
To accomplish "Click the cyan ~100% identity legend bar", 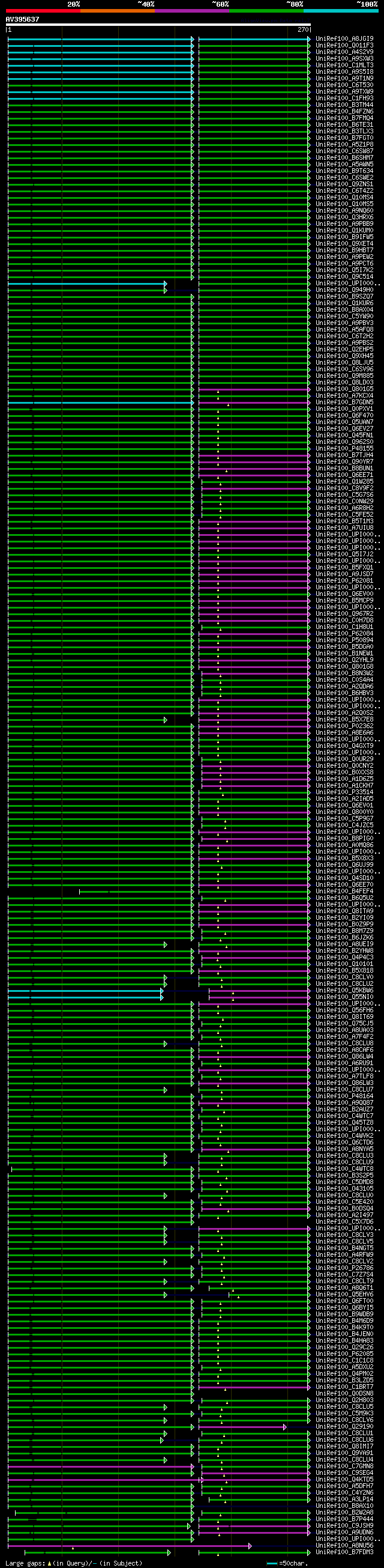I will click(x=340, y=11).
